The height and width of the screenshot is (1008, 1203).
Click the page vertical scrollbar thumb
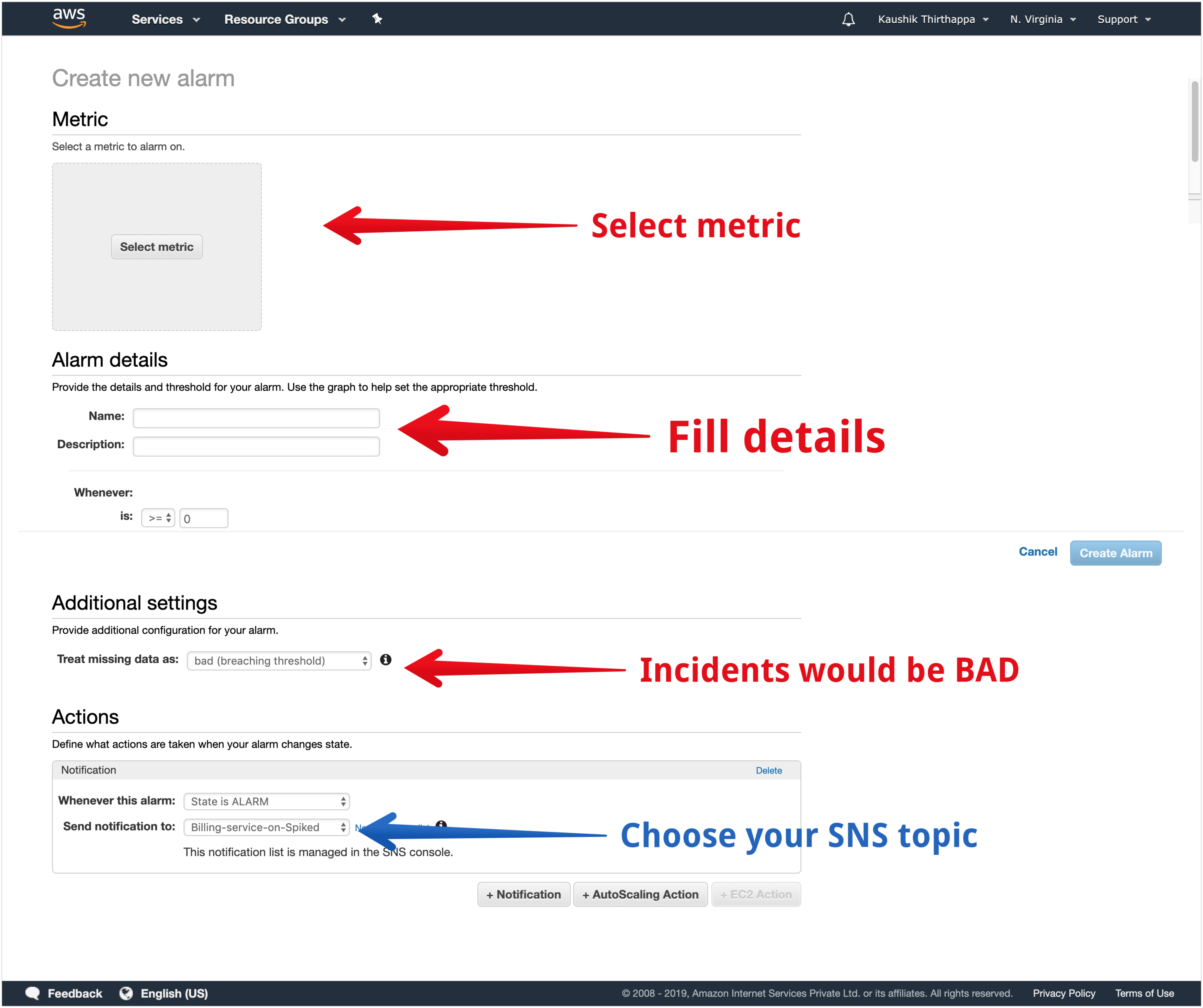(x=1194, y=121)
